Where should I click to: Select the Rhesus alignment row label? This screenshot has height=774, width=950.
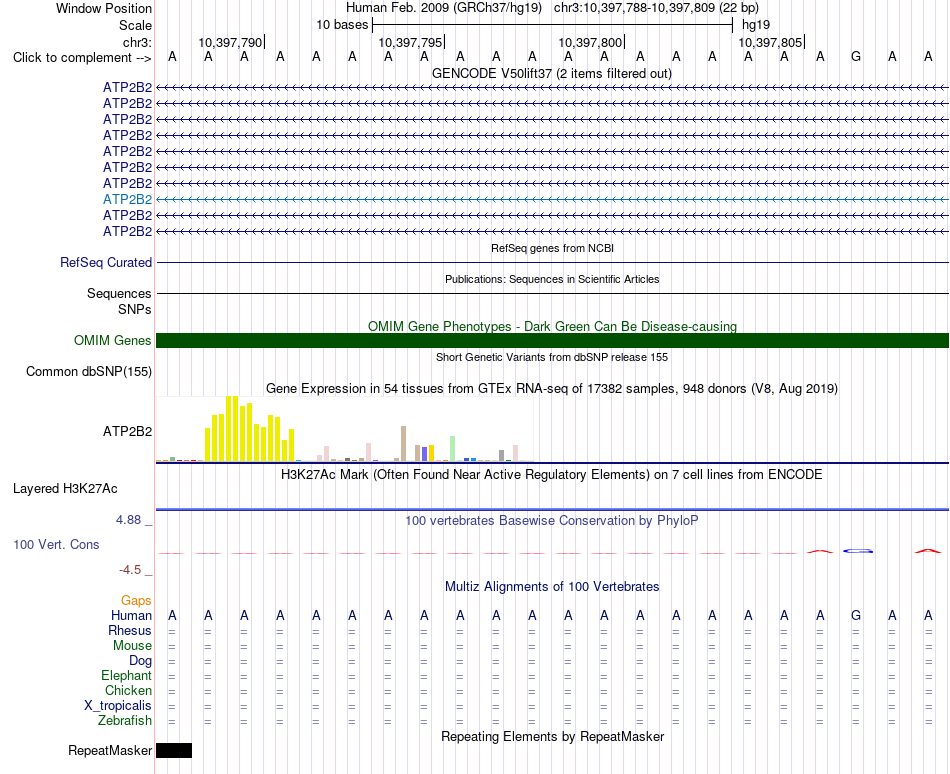point(130,630)
